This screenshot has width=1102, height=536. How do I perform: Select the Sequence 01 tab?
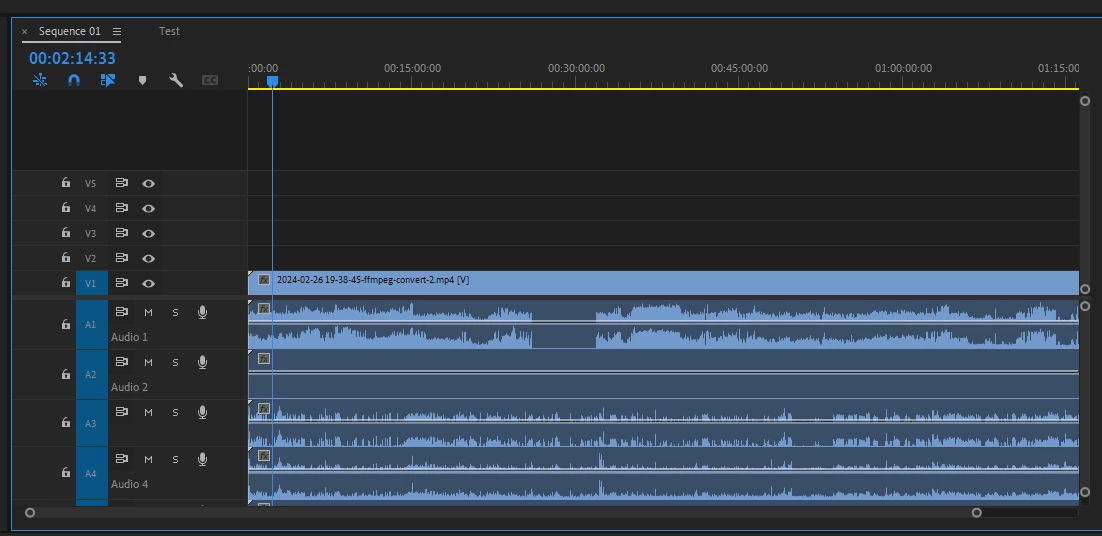coord(70,31)
